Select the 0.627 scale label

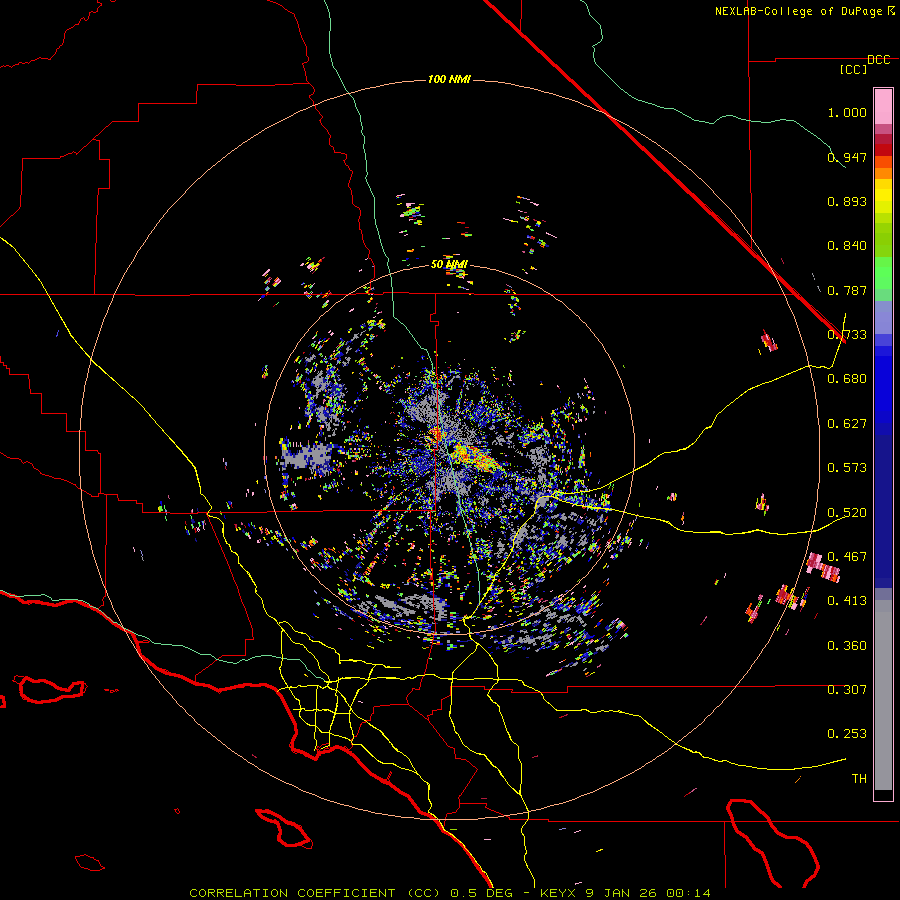click(847, 424)
